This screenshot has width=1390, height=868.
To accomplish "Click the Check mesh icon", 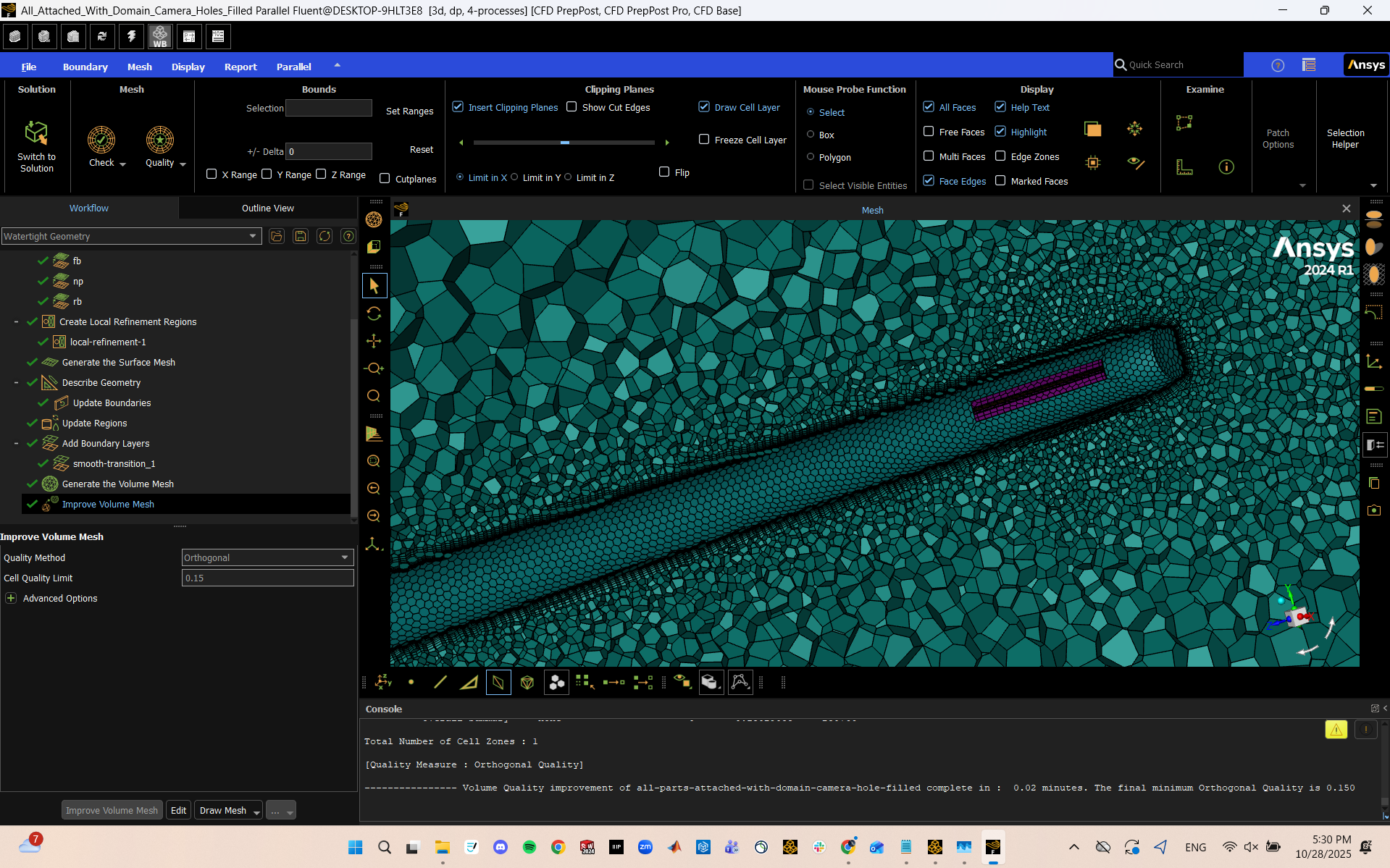I will pyautogui.click(x=101, y=139).
